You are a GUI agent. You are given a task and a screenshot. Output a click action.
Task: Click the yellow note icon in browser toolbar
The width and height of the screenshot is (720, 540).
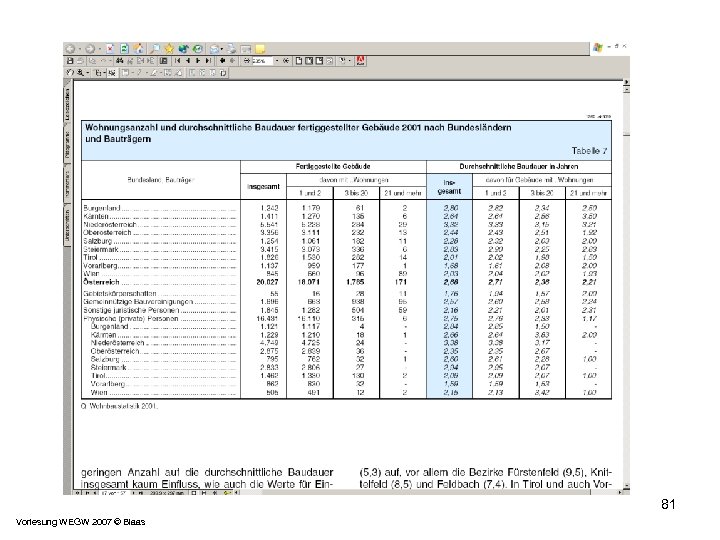(x=260, y=49)
